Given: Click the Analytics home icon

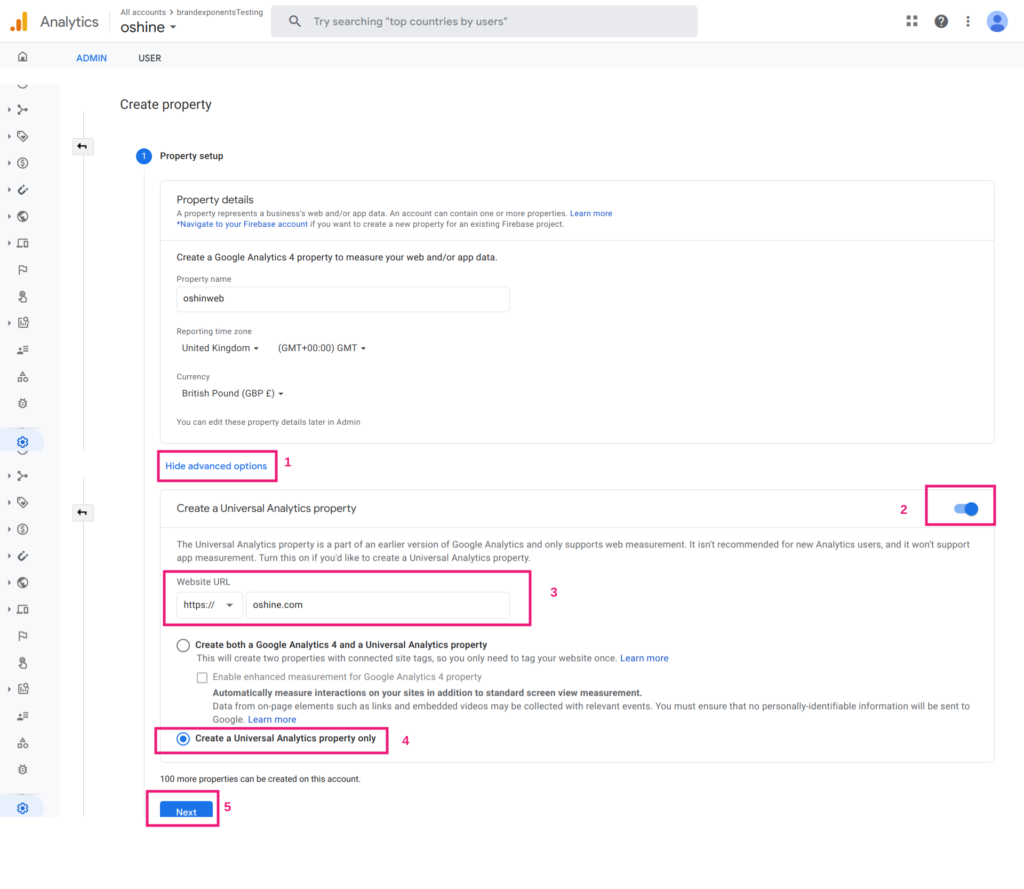Looking at the screenshot, I should coord(22,57).
